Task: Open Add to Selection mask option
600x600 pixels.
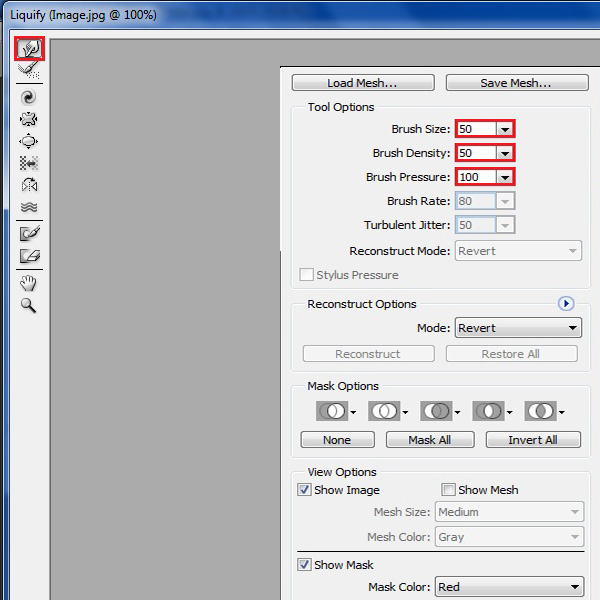Action: click(x=388, y=411)
